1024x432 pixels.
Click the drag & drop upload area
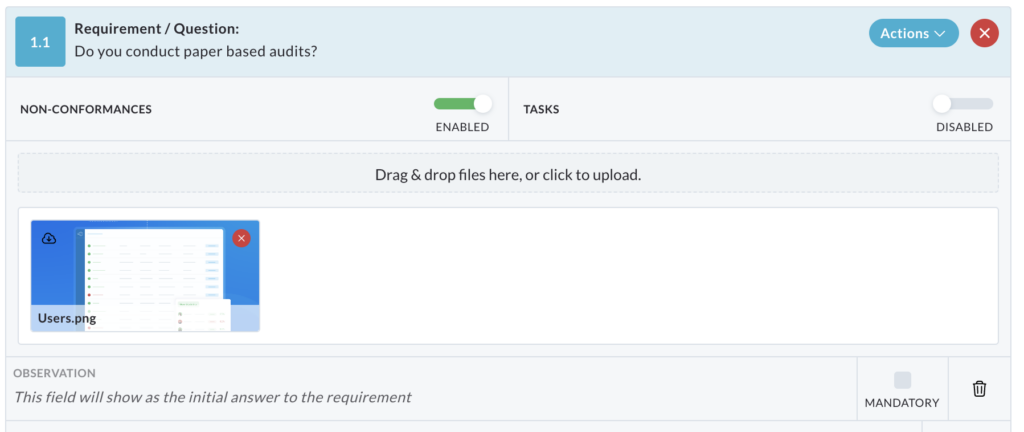click(x=508, y=174)
